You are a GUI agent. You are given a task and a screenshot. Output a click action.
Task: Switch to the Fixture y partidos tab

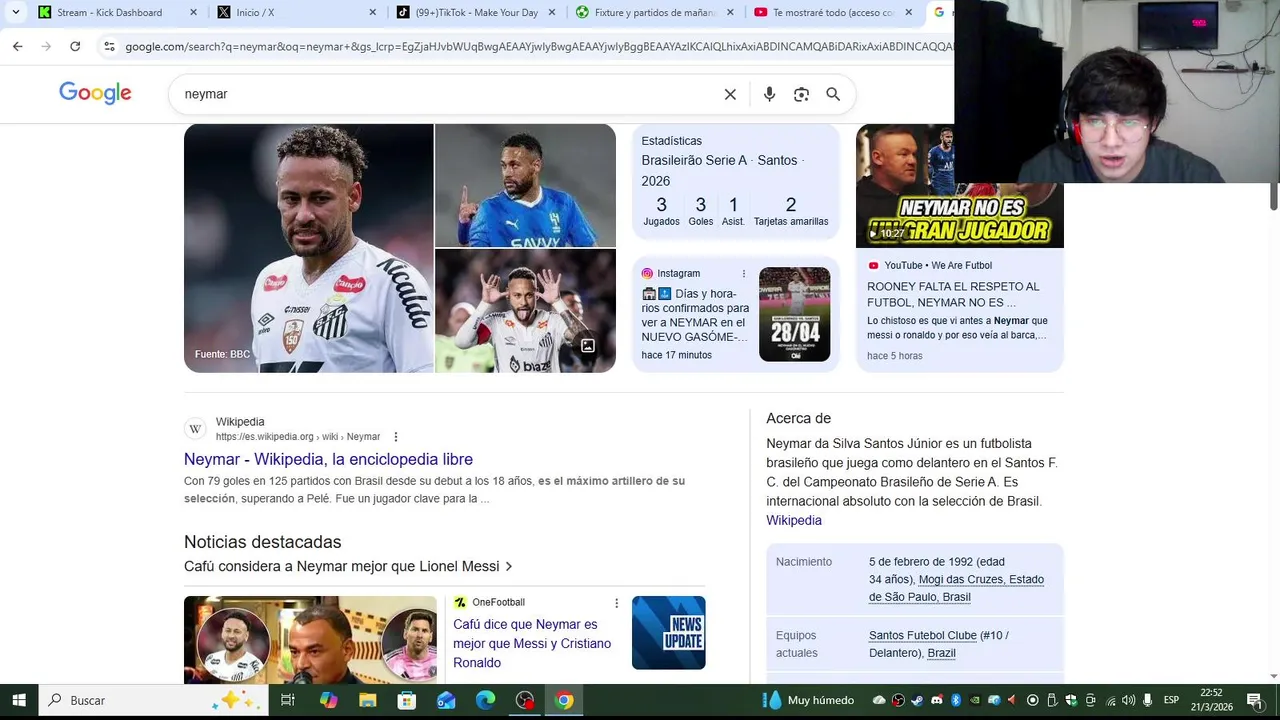(x=655, y=12)
